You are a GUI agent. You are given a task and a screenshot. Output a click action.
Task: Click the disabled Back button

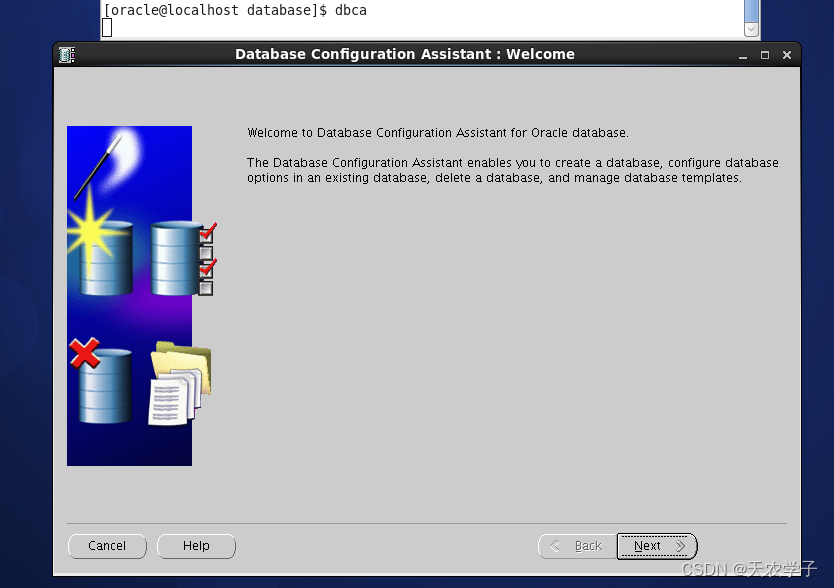click(578, 546)
